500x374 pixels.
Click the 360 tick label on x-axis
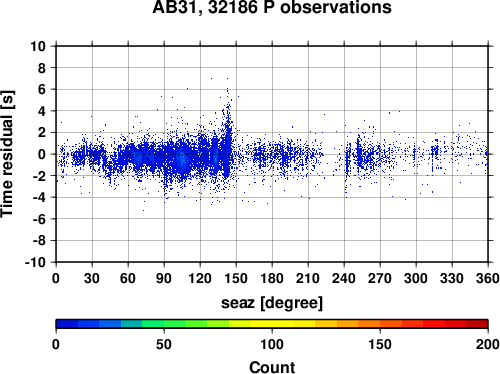tap(488, 278)
